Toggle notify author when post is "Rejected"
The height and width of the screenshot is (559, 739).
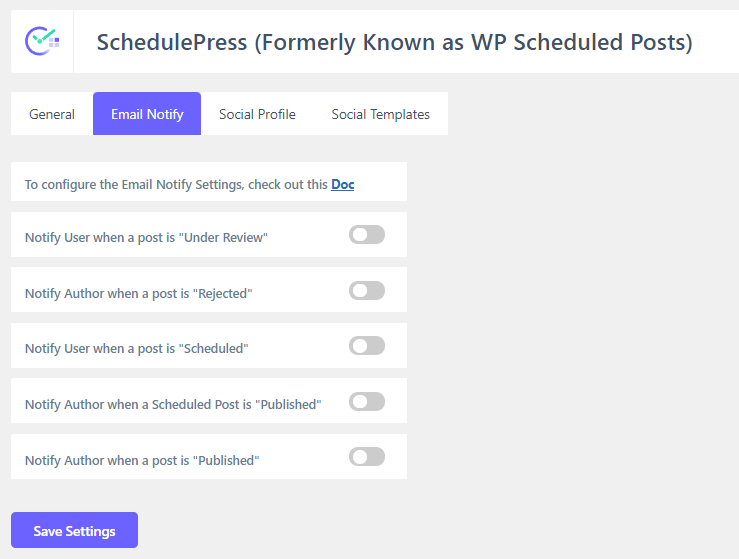[367, 291]
